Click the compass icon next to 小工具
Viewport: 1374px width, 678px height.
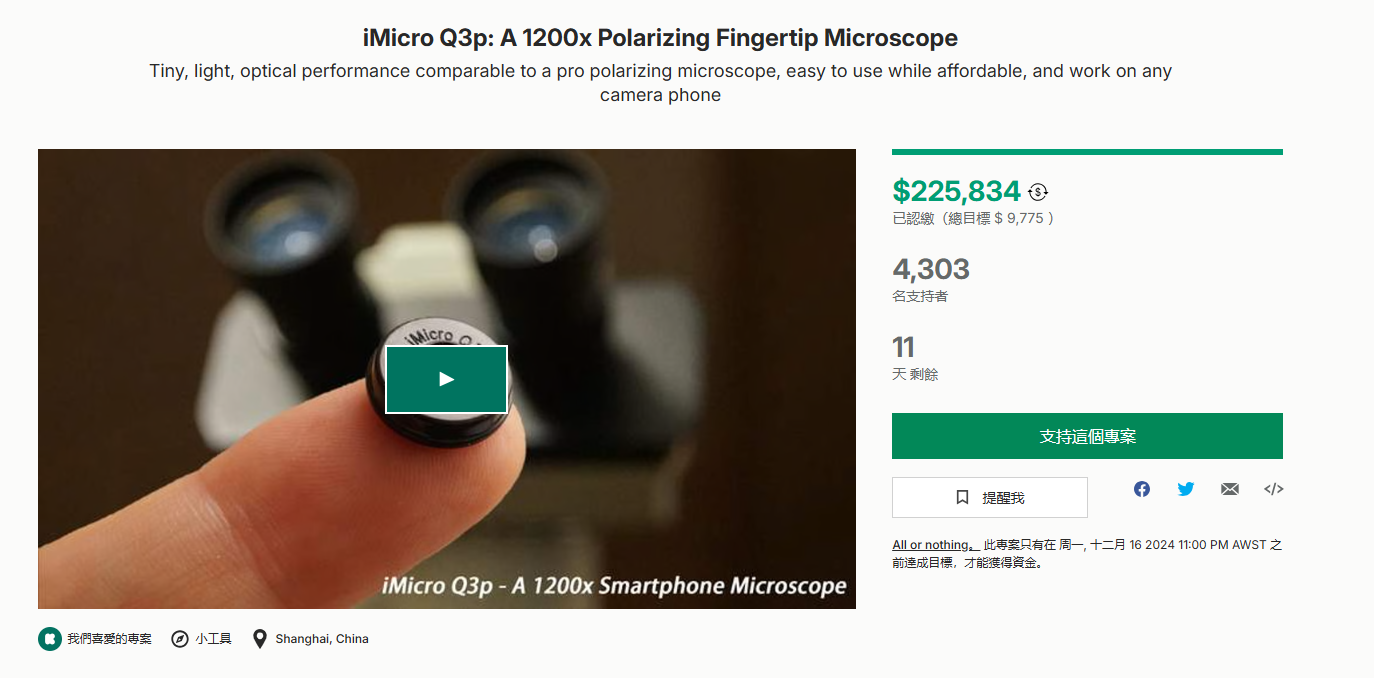point(180,639)
